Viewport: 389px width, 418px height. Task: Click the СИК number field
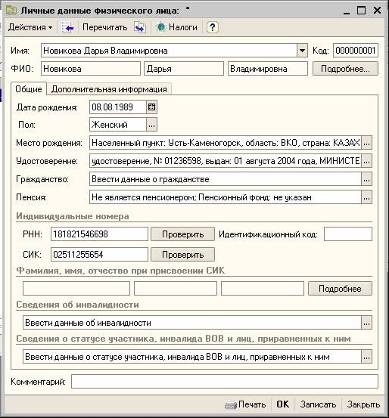[x=99, y=255]
